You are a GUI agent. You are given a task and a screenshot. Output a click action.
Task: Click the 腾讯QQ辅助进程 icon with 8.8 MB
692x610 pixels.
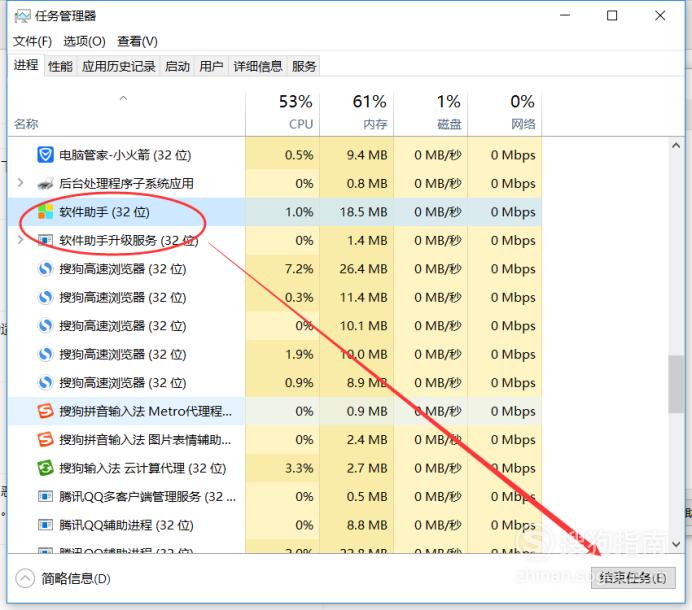coord(45,525)
